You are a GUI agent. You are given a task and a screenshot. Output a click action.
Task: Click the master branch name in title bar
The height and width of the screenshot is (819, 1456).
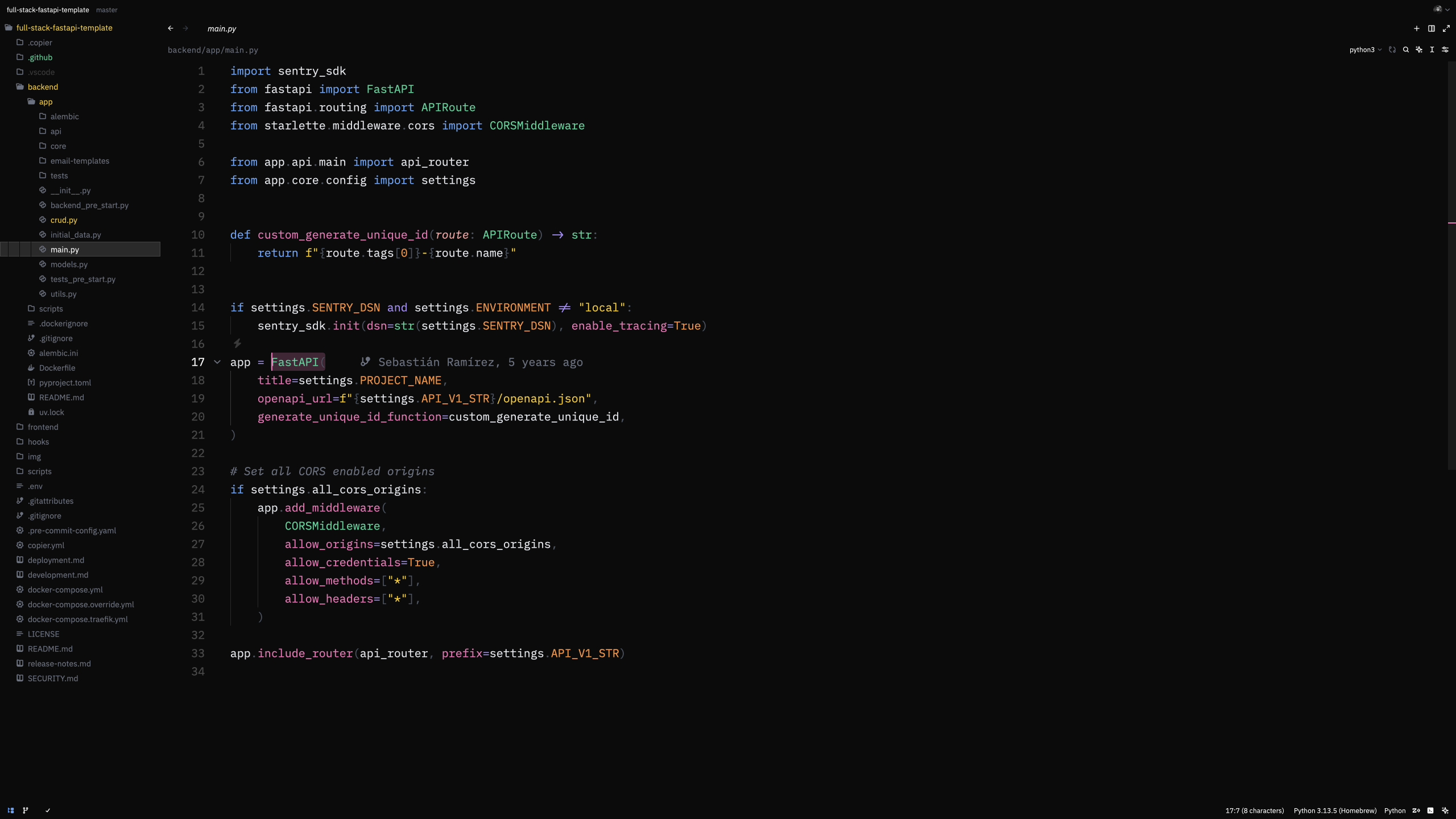coord(107,10)
